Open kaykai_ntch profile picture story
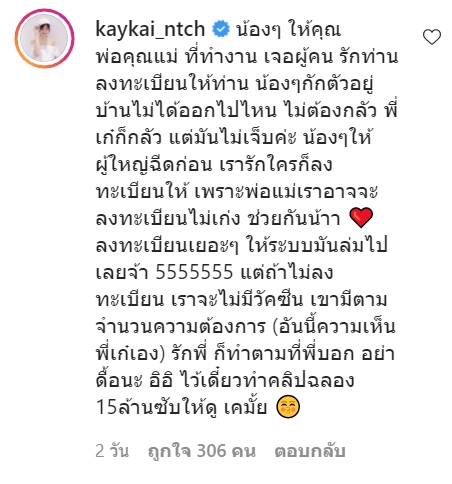Image resolution: width=452 pixels, height=484 pixels. point(44,38)
